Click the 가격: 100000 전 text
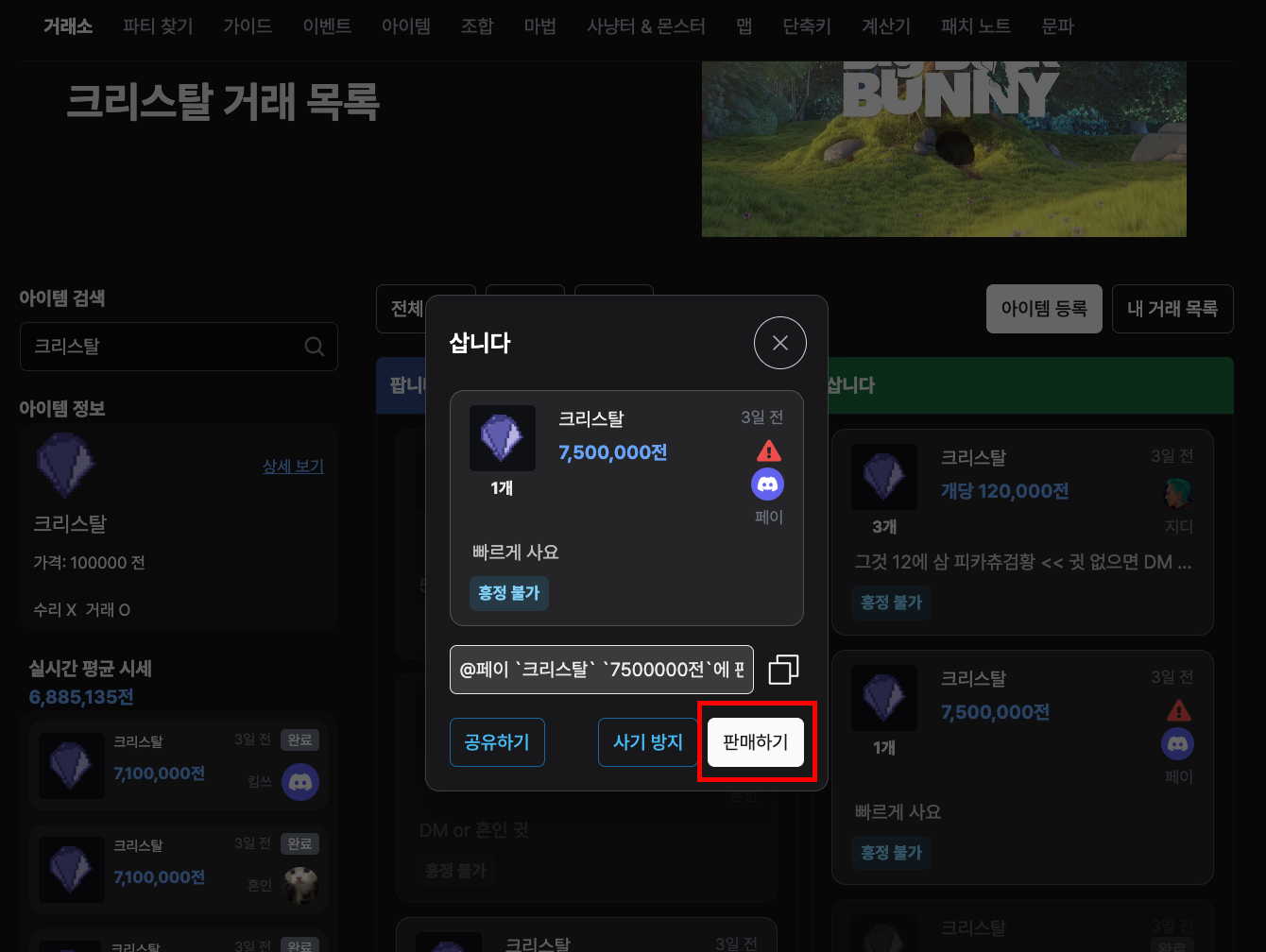1266x952 pixels. tap(90, 563)
